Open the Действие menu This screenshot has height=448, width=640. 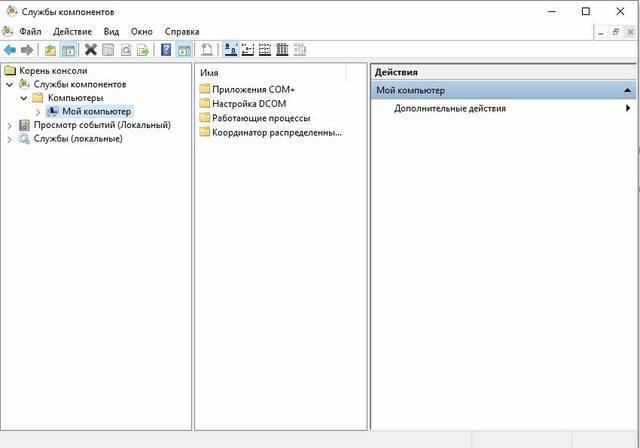[73, 31]
